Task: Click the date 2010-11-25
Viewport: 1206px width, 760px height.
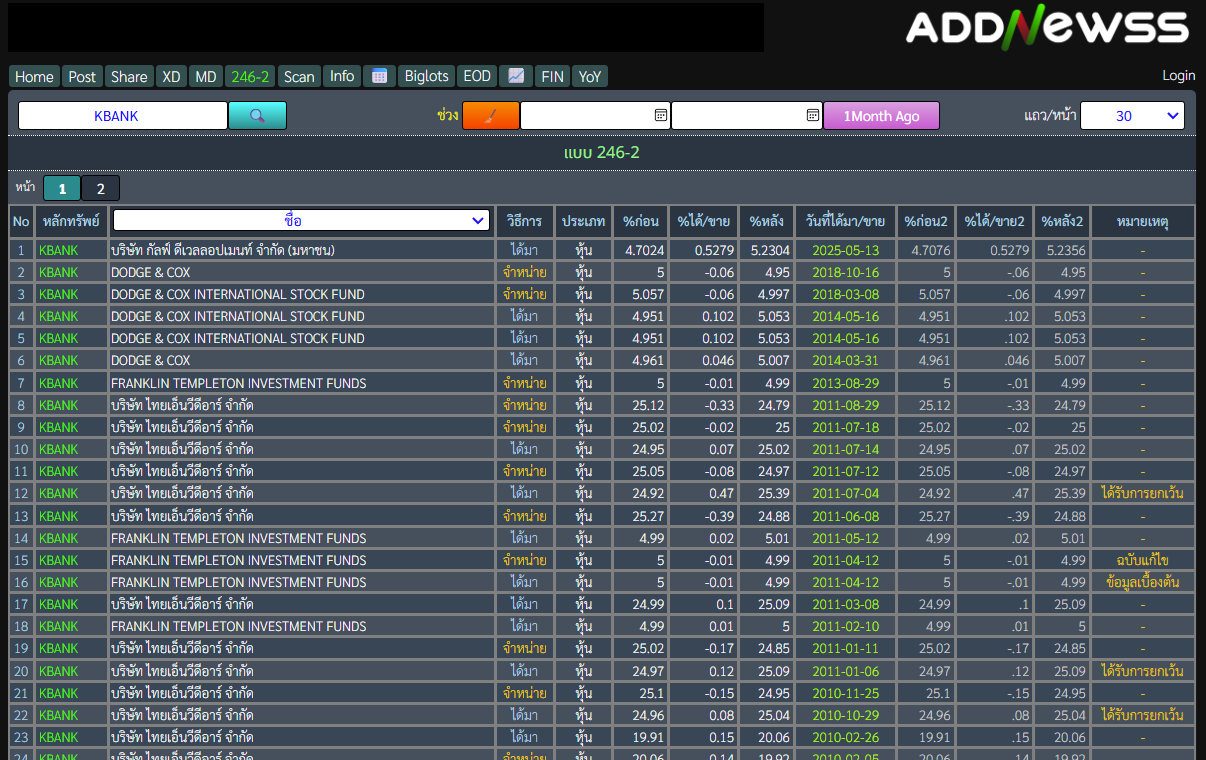Action: pyautogui.click(x=845, y=693)
